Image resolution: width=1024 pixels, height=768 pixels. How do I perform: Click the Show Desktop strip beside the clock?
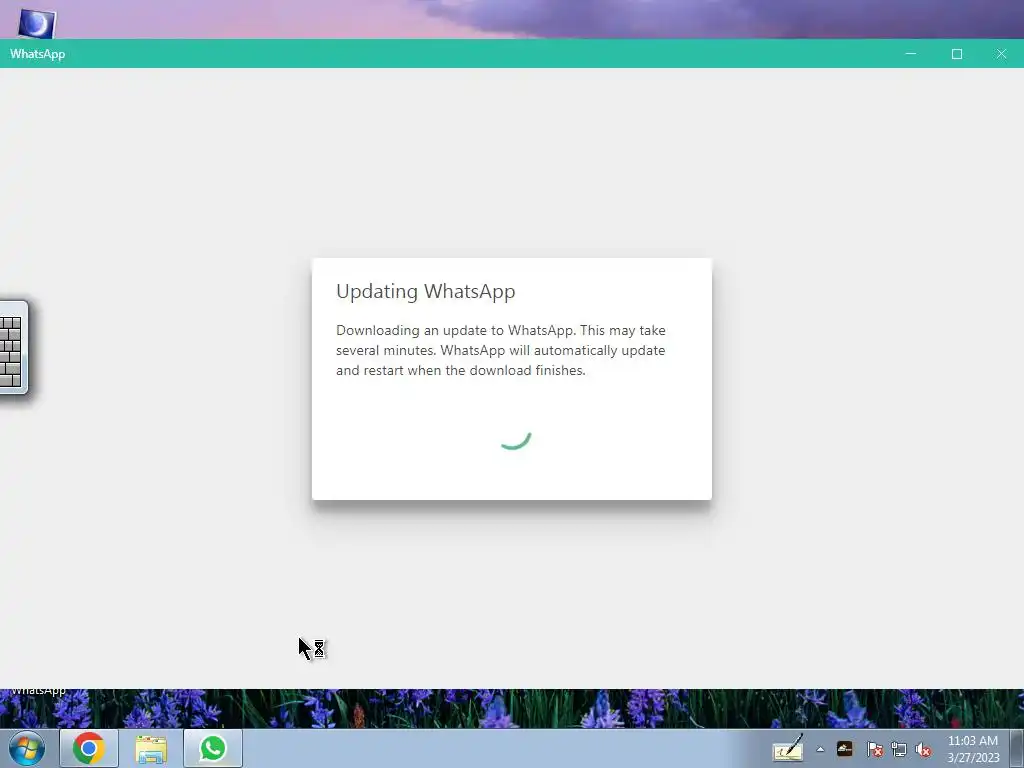[x=1017, y=748]
